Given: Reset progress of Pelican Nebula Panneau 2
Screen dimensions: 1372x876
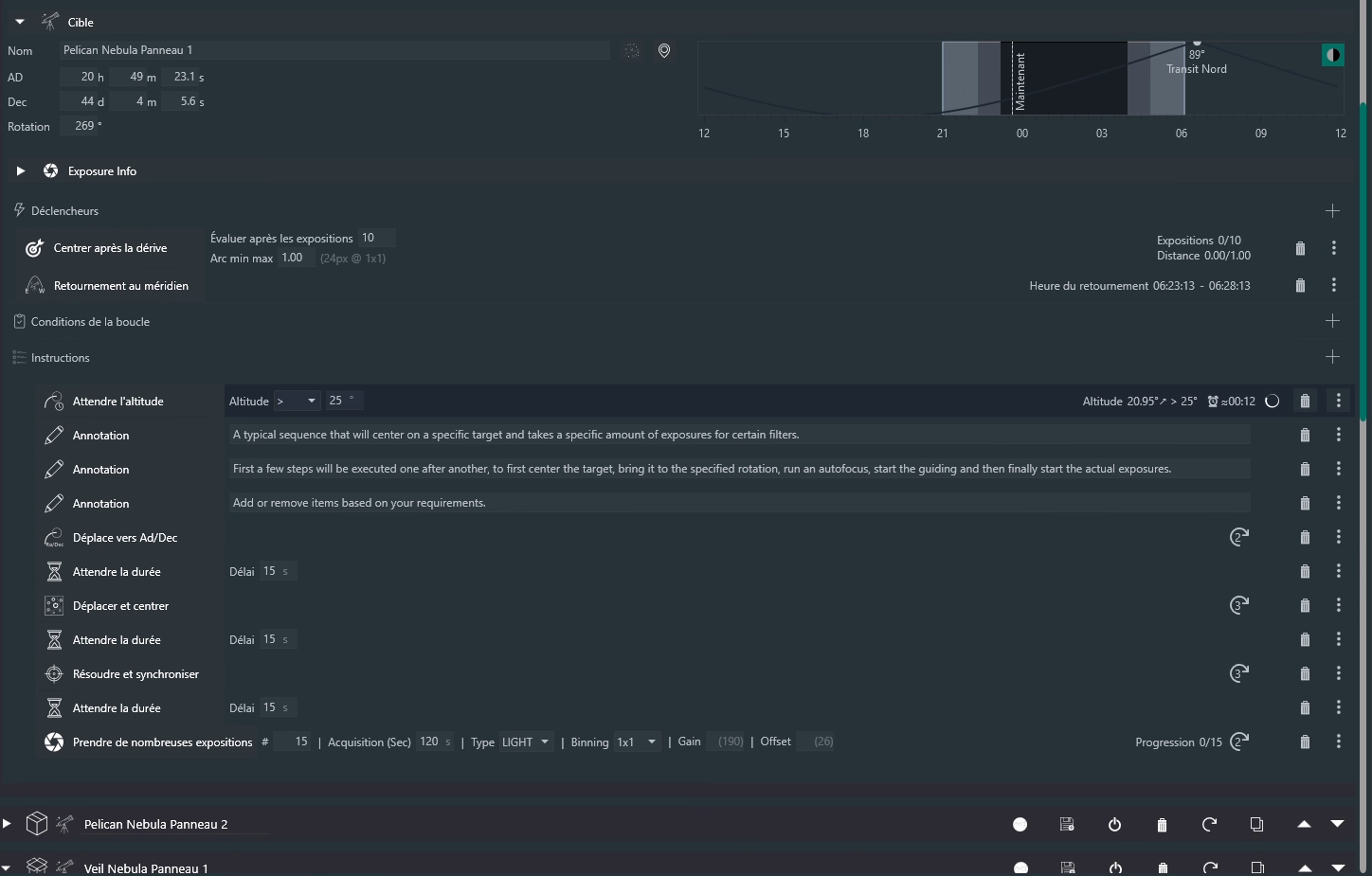Looking at the screenshot, I should coord(1209,824).
